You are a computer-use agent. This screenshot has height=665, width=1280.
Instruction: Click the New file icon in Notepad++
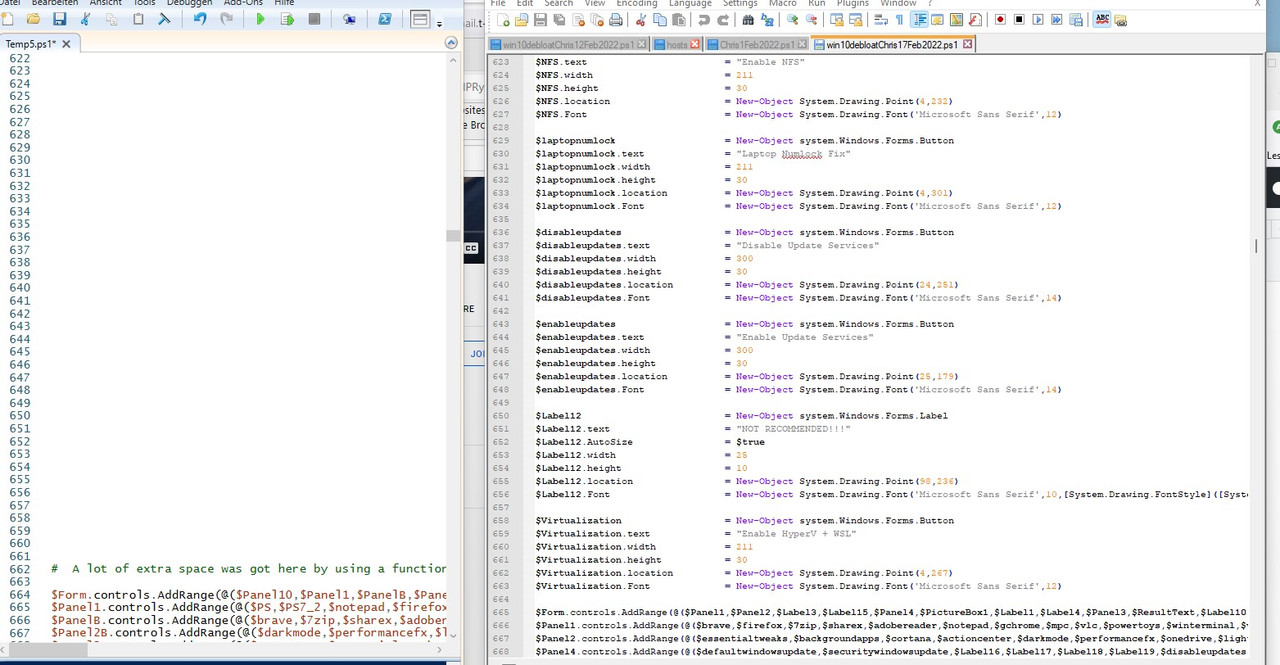[x=503, y=20]
